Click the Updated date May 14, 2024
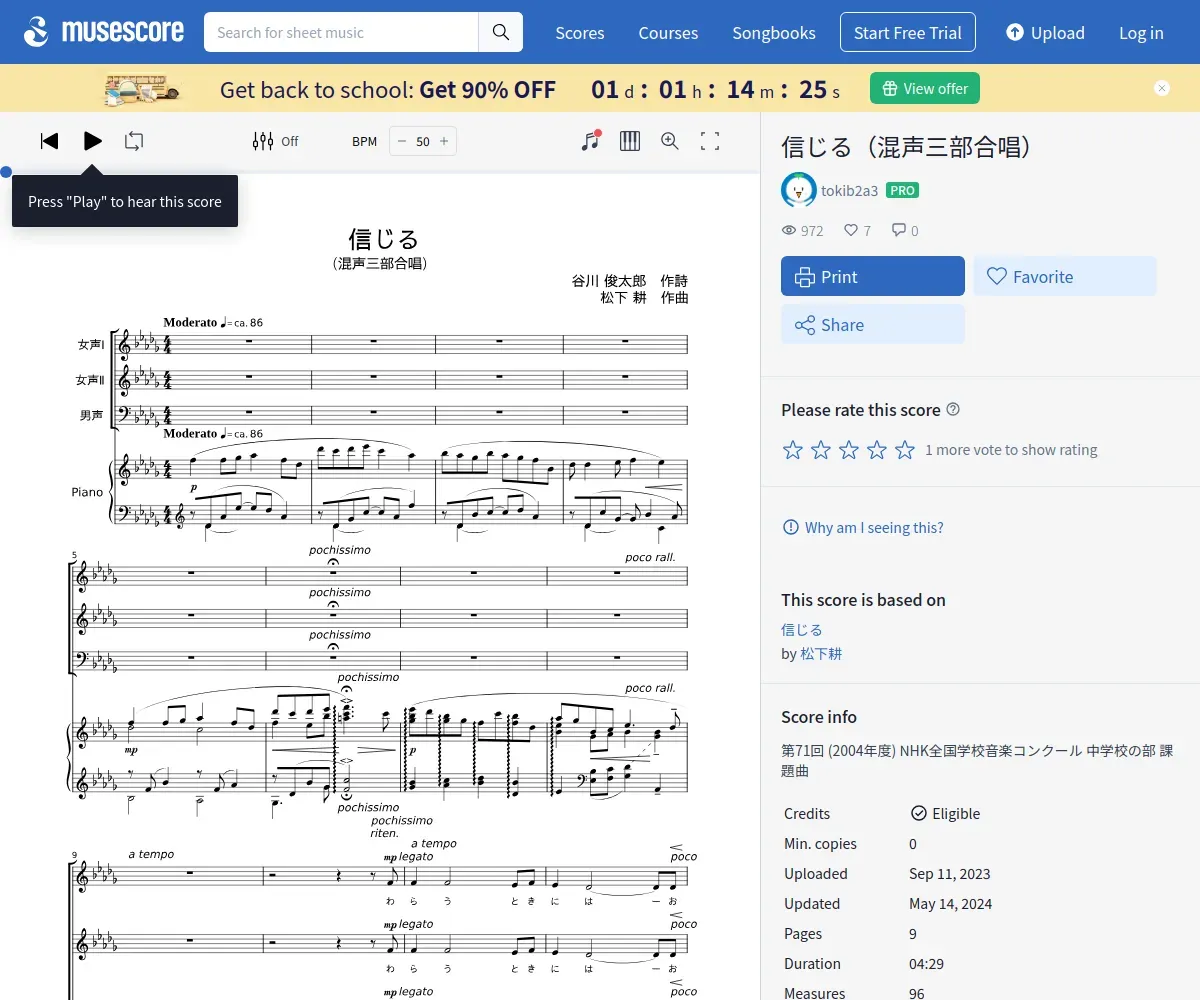The image size is (1200, 1000). 950,903
